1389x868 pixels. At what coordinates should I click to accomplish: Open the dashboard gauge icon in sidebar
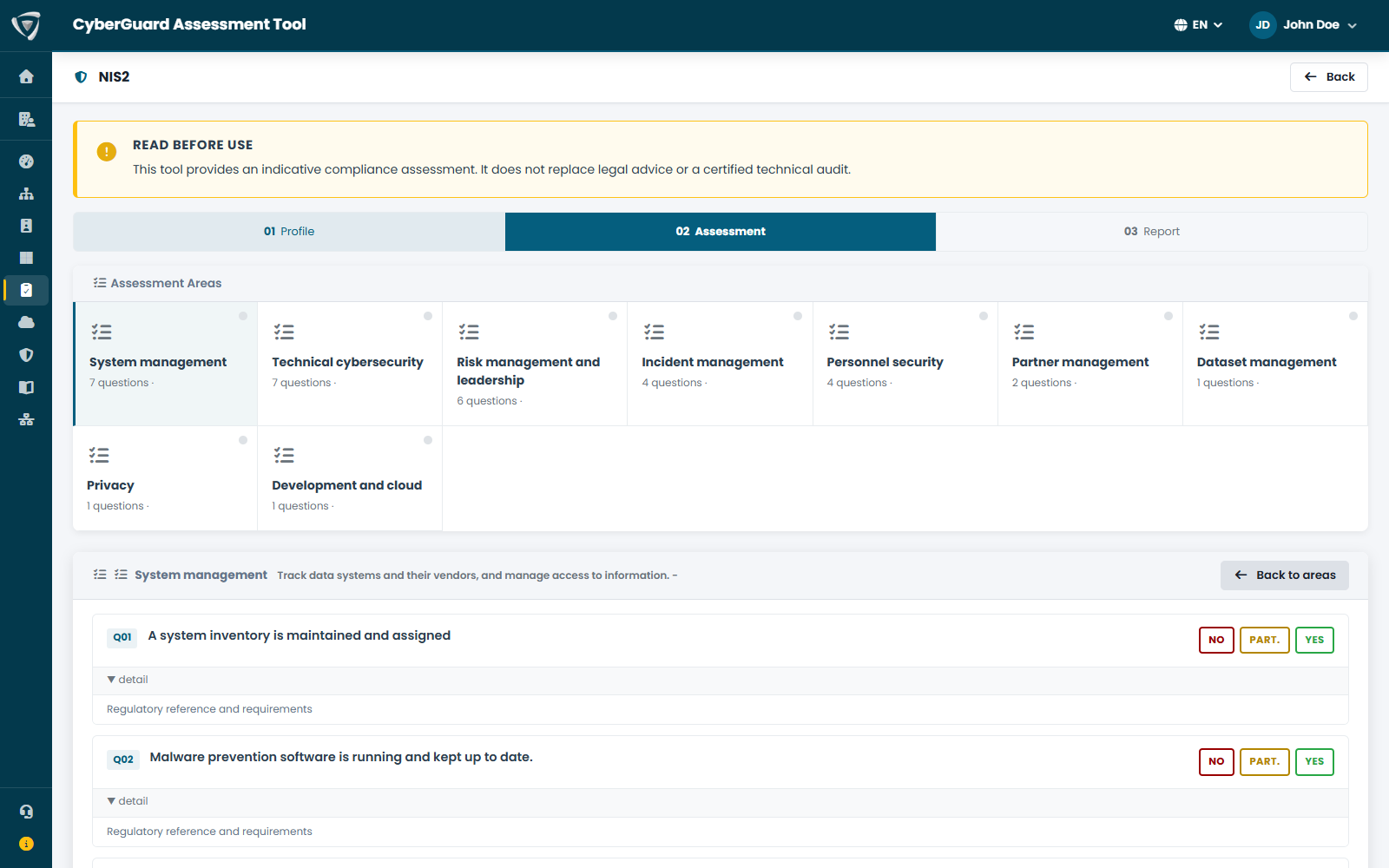tap(26, 161)
